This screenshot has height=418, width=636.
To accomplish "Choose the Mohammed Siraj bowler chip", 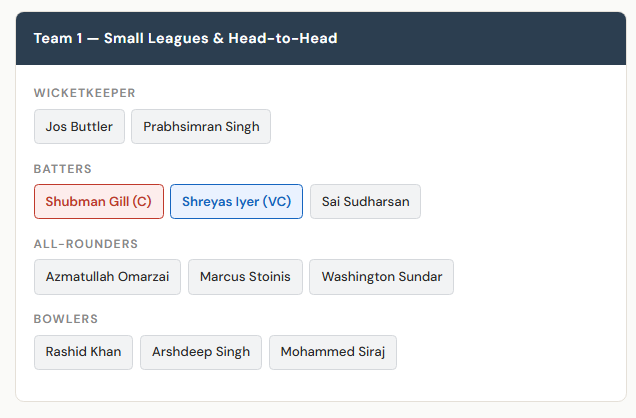I will tap(333, 352).
